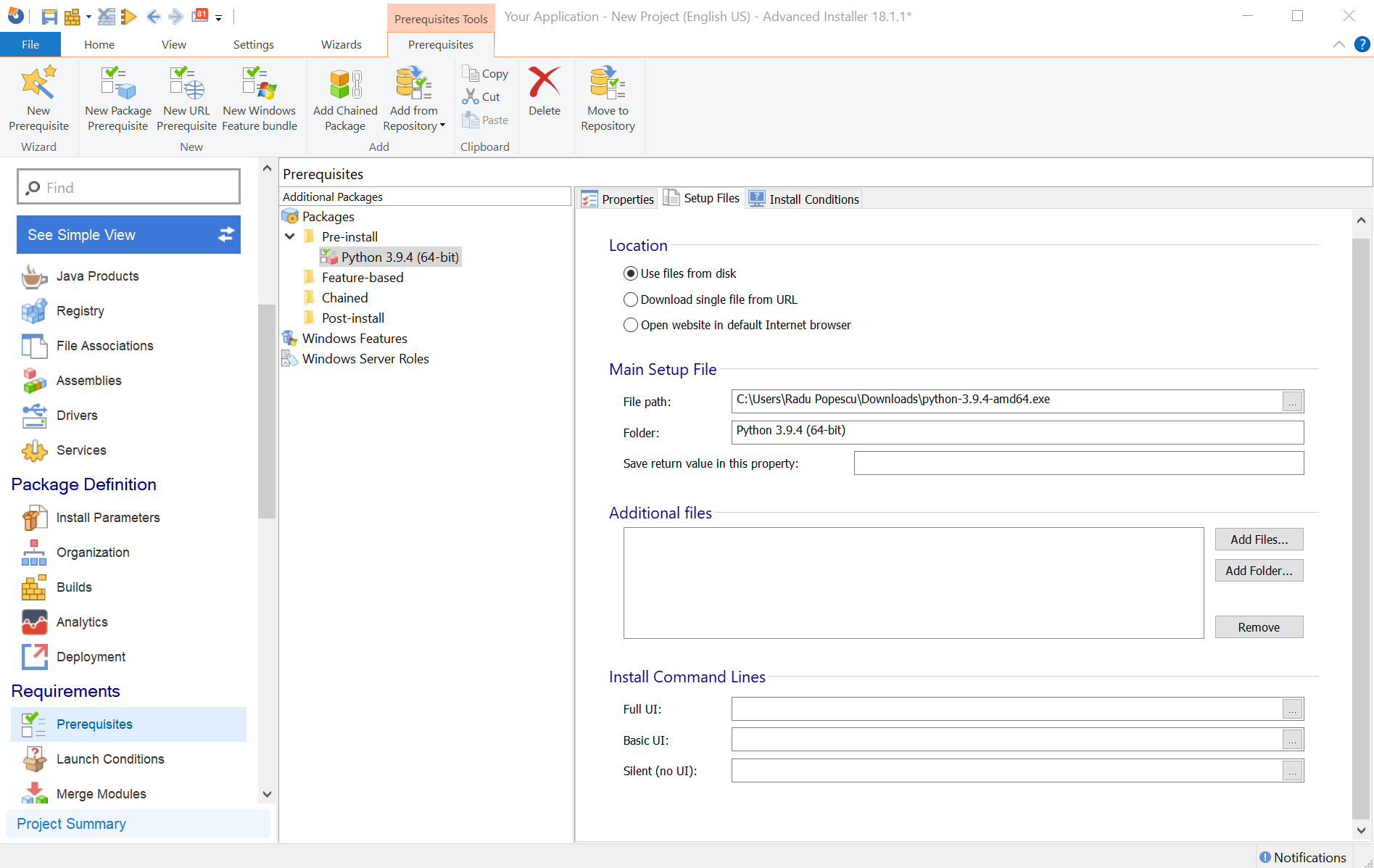Browse for the main setup file path
The width and height of the screenshot is (1374, 868).
[1292, 401]
